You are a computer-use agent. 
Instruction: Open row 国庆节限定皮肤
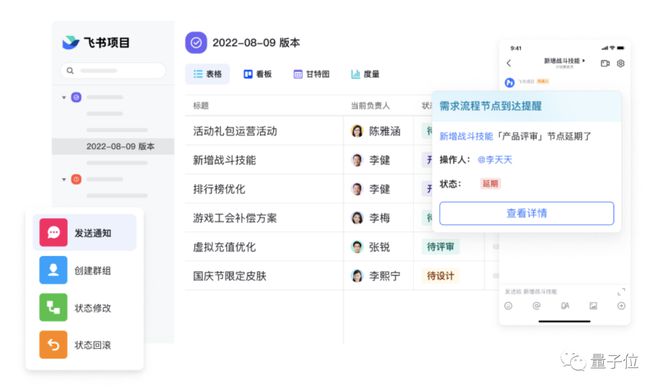click(230, 276)
